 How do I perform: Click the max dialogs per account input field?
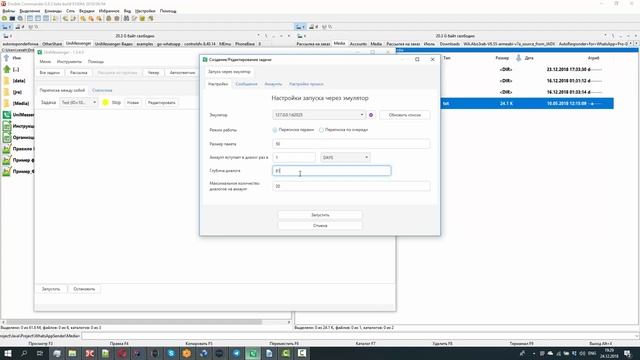click(351, 186)
